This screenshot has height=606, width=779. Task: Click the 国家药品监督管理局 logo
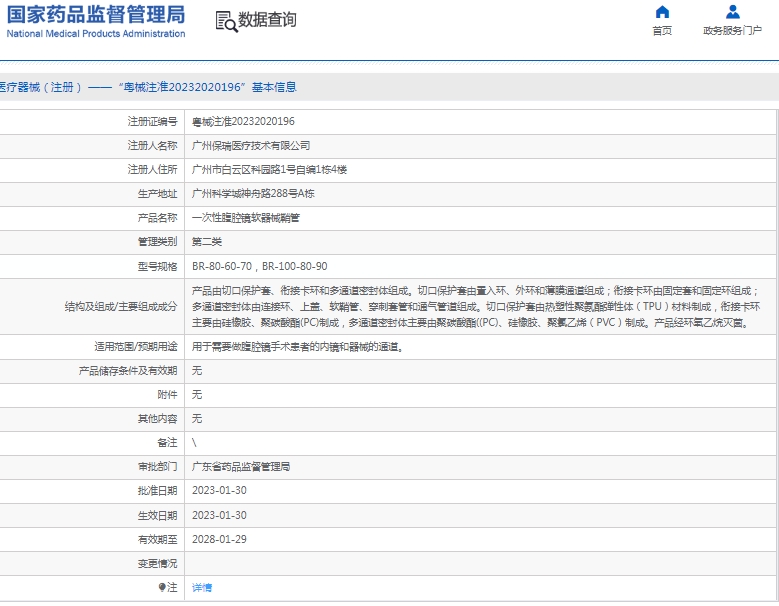[96, 14]
